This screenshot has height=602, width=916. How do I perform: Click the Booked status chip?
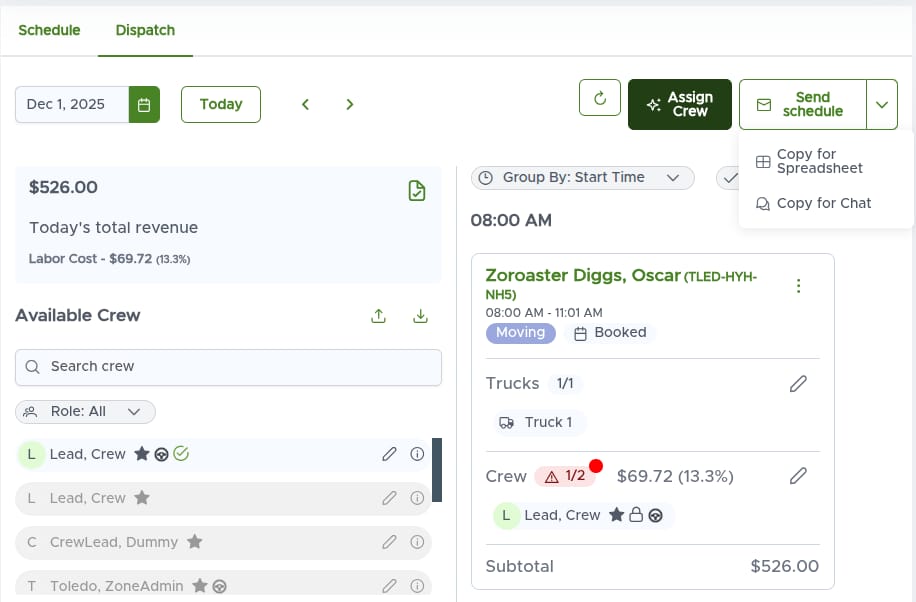coord(610,333)
